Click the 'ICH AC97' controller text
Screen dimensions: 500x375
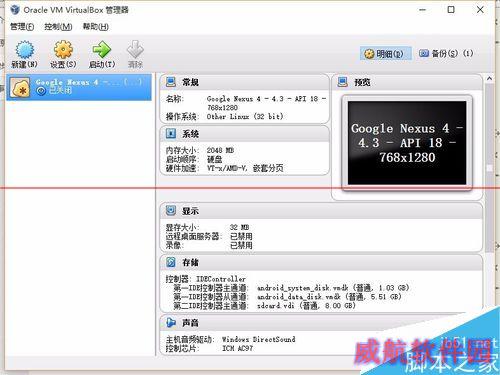[x=237, y=348]
